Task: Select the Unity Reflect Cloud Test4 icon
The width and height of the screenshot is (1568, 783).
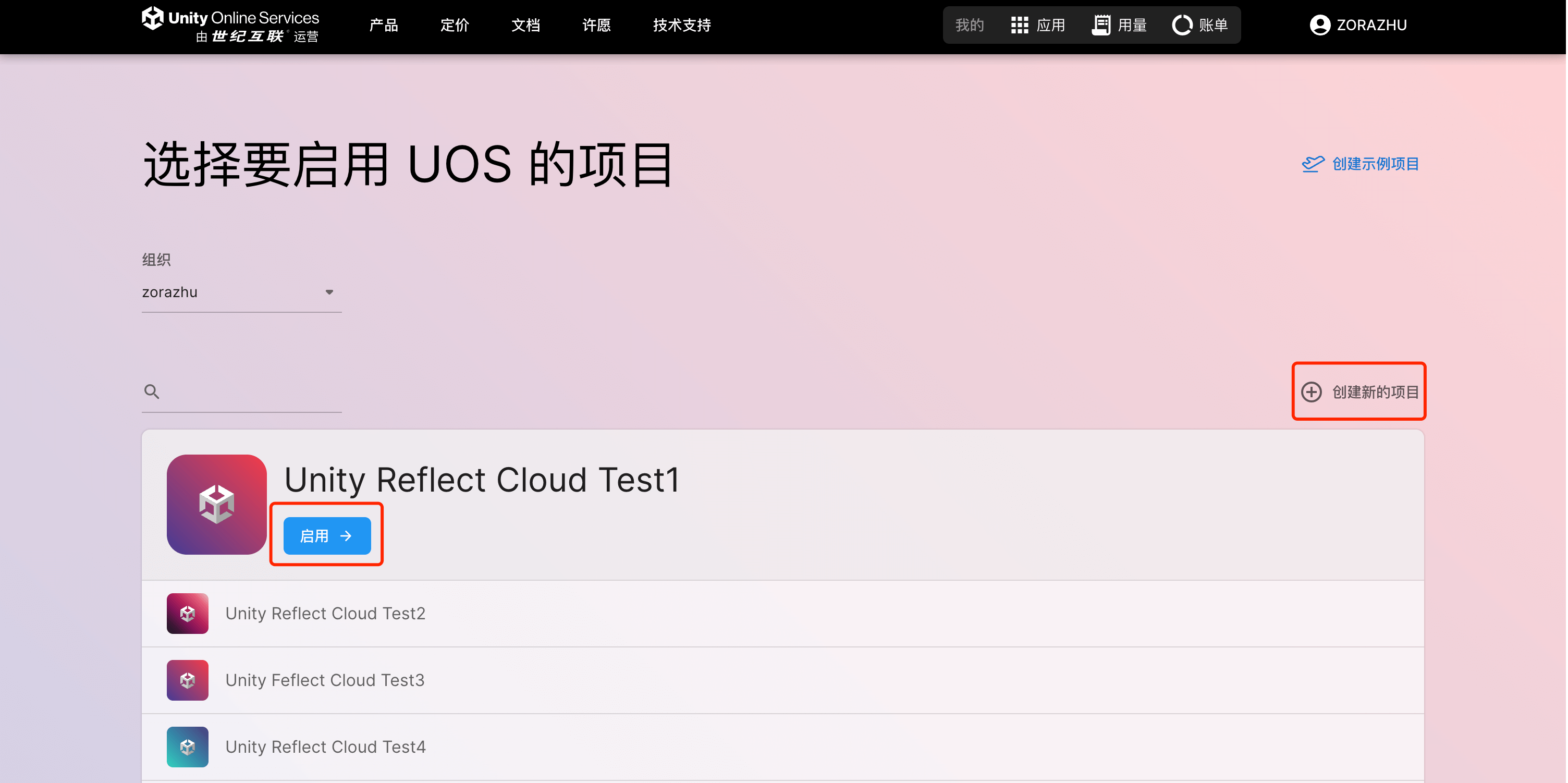Action: click(188, 747)
